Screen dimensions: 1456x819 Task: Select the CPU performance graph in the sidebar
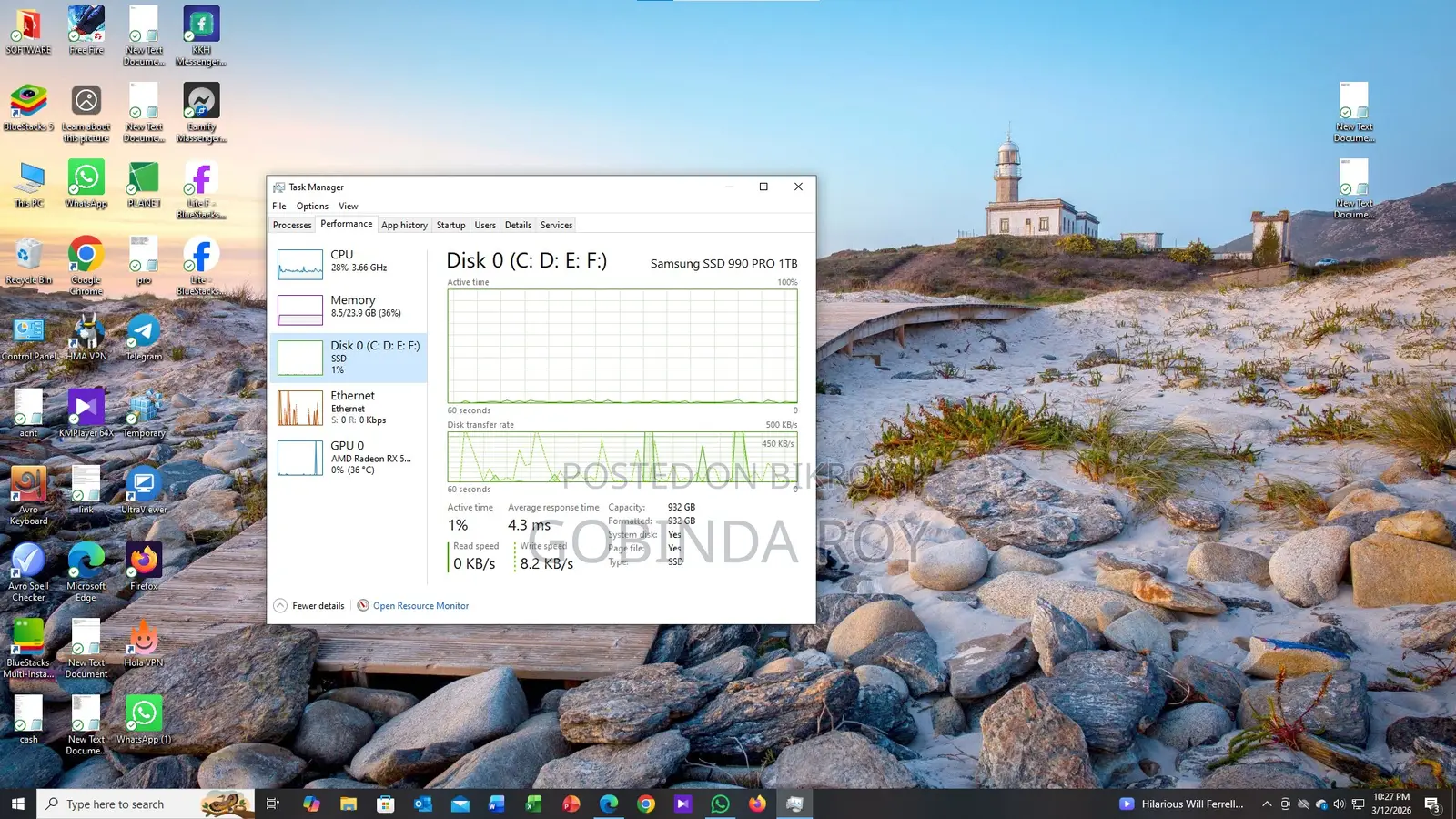click(x=349, y=264)
